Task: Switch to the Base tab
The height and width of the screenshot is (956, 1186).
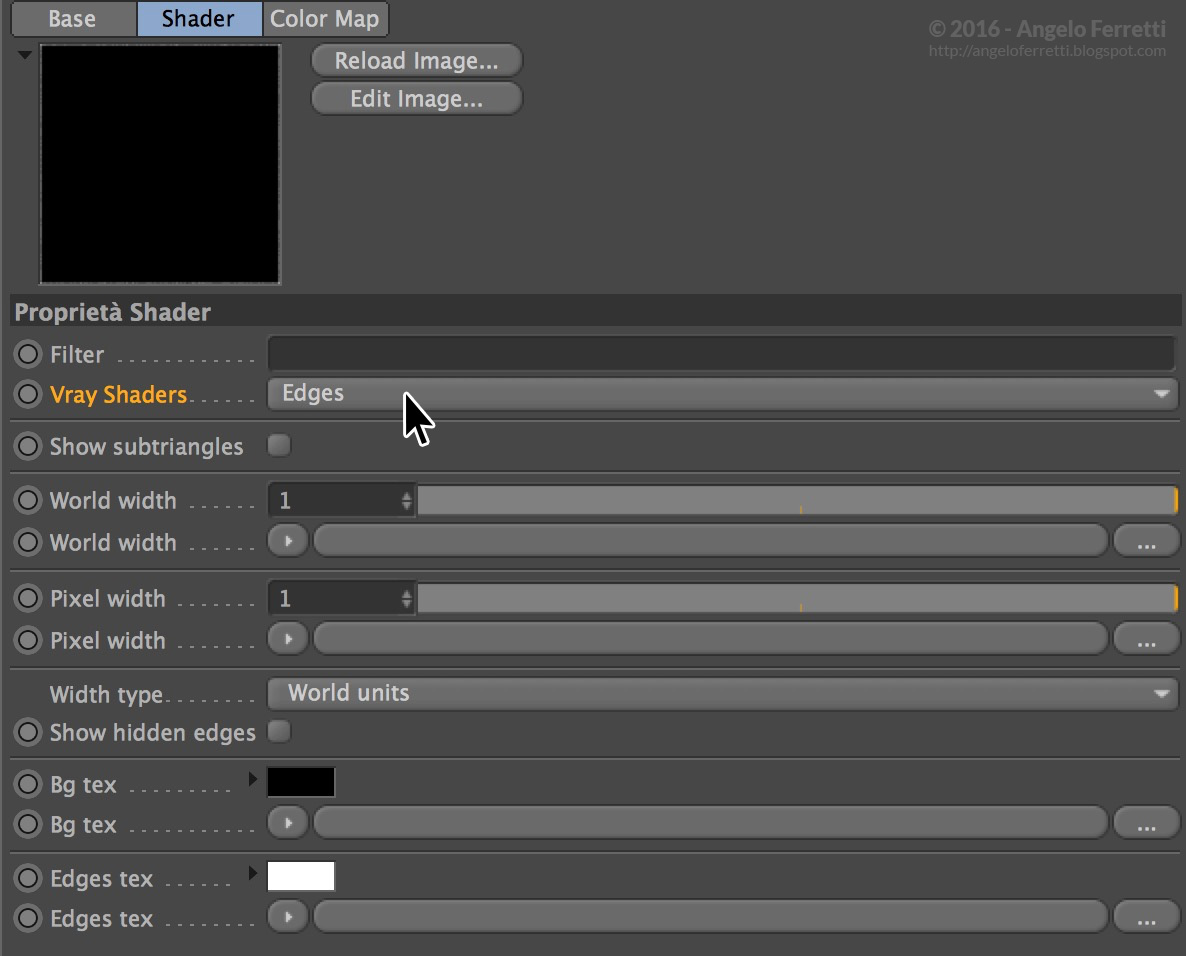Action: 73,18
